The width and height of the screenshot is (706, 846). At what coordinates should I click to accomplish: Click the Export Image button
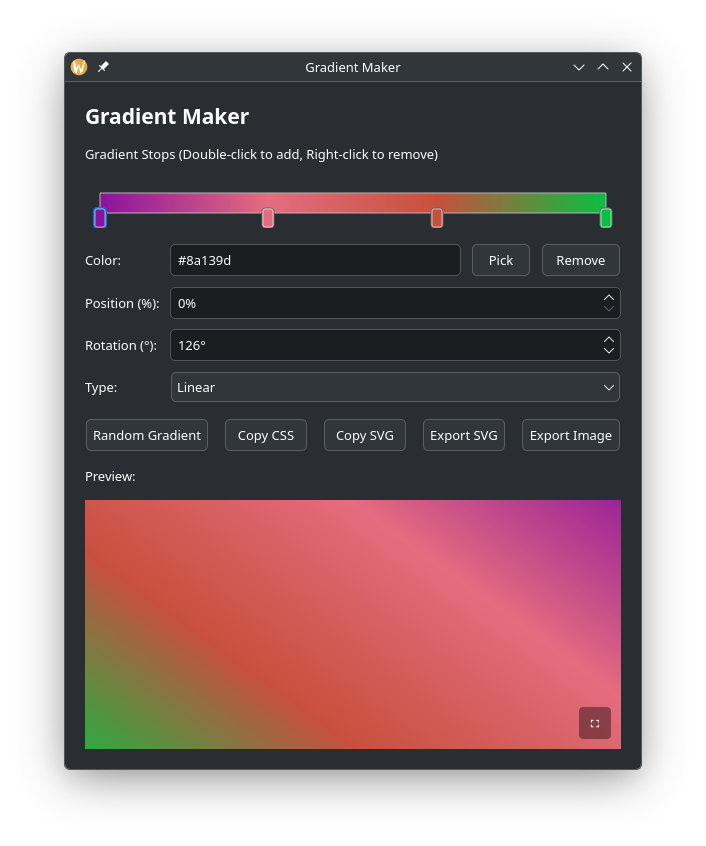[571, 435]
